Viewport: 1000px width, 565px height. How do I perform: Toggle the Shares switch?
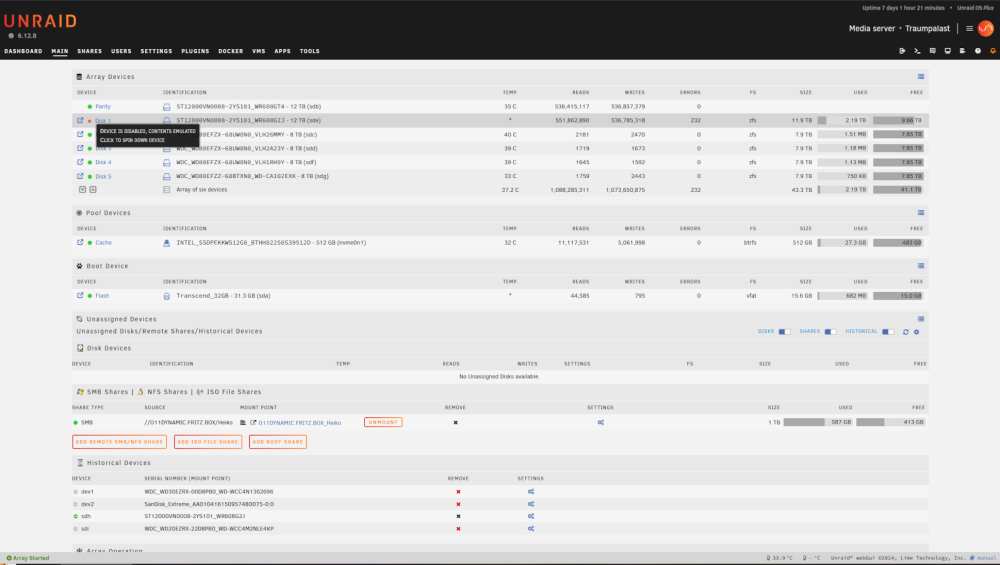click(830, 332)
